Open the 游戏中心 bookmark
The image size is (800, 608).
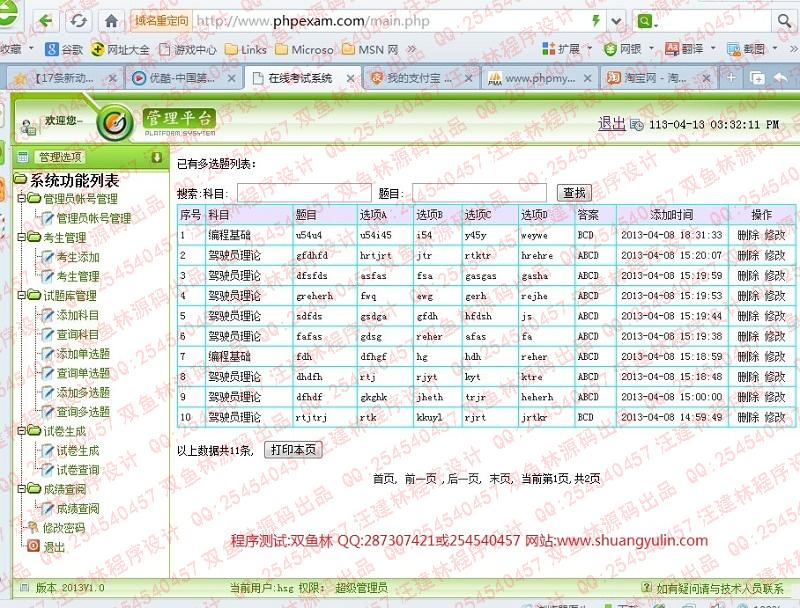coord(188,49)
